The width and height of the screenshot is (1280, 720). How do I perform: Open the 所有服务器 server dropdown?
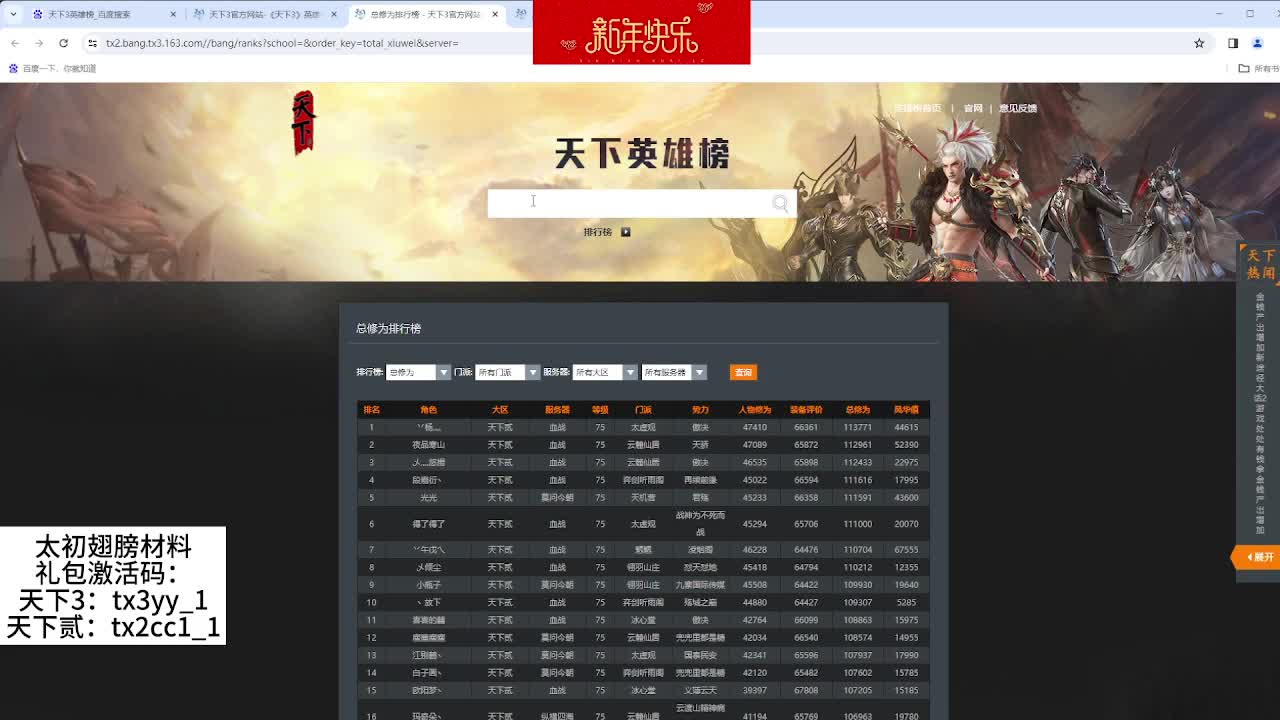coord(674,372)
